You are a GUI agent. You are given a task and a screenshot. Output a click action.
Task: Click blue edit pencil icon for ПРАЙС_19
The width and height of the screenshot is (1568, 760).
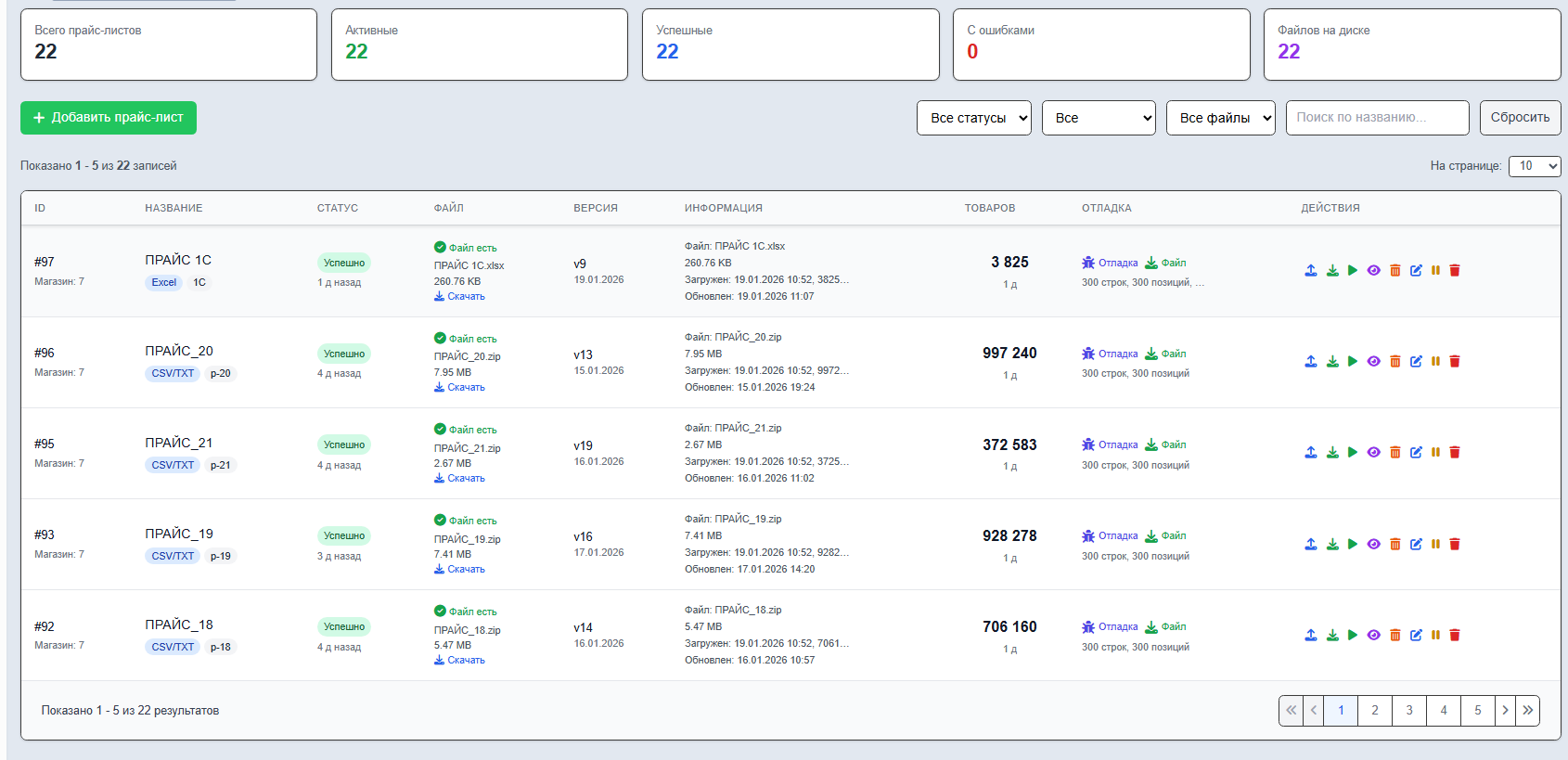tap(1416, 545)
